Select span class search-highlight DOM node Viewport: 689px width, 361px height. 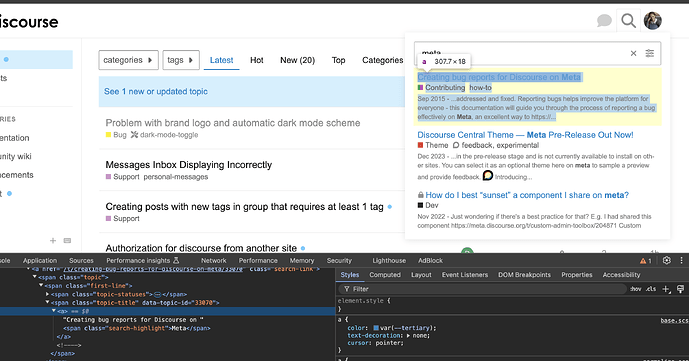137,328
